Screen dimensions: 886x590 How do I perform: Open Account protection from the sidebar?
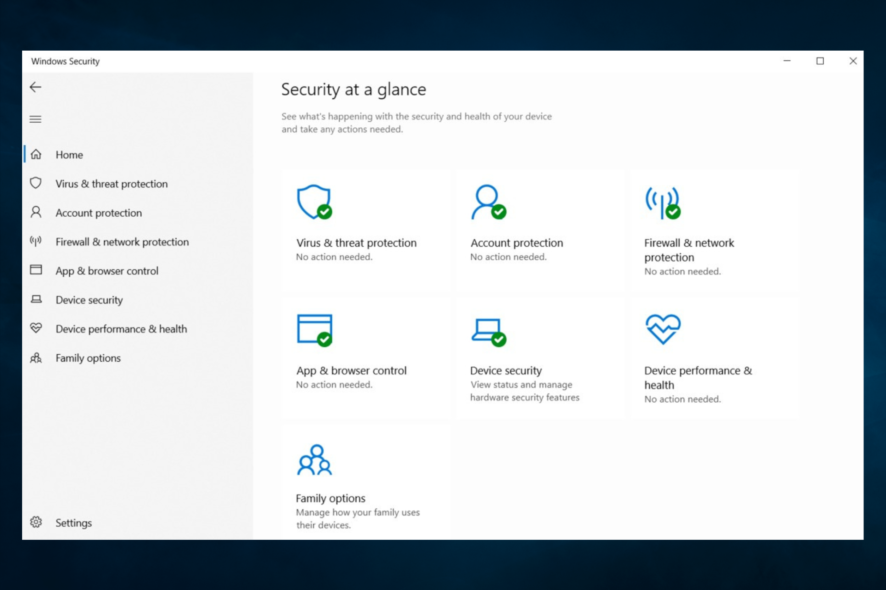(x=98, y=213)
